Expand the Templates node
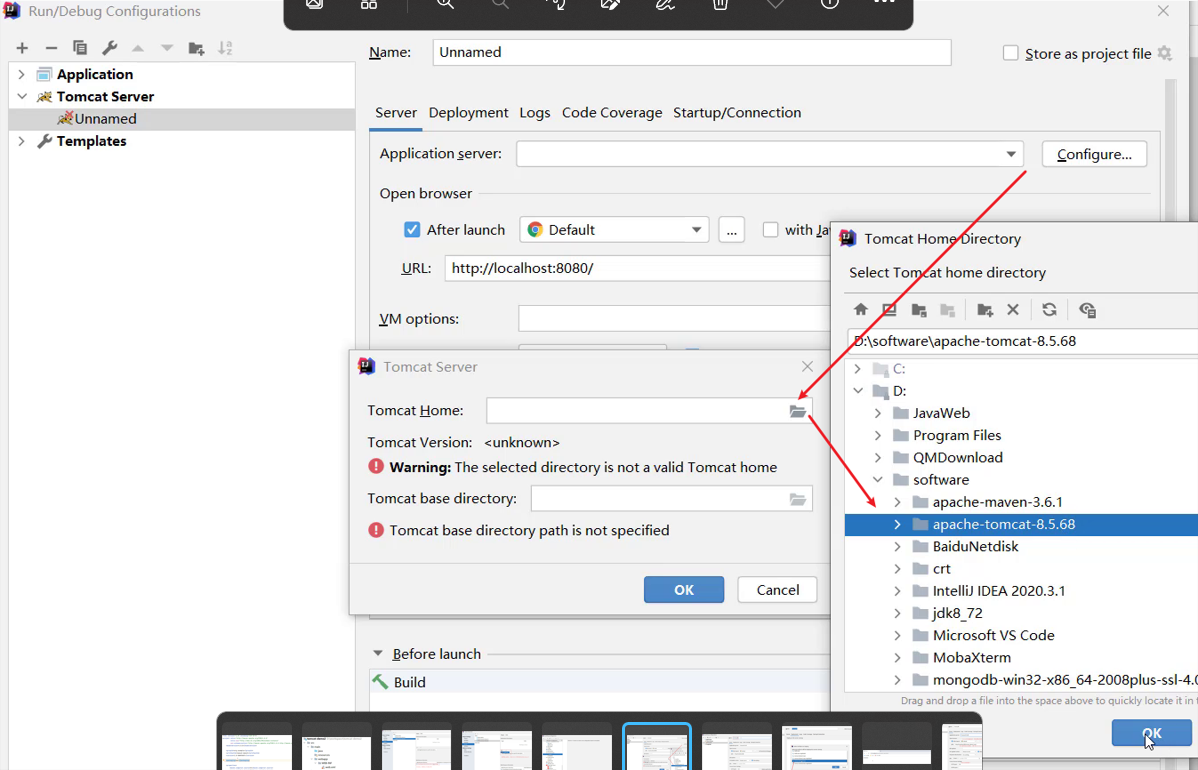This screenshot has width=1198, height=770. click(x=21, y=141)
